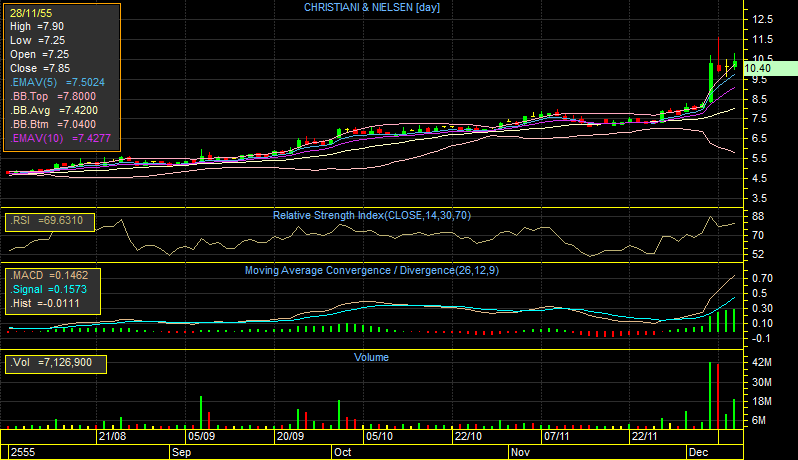Click the 3.5 price axis label
This screenshot has height=460, width=798.
pos(759,198)
